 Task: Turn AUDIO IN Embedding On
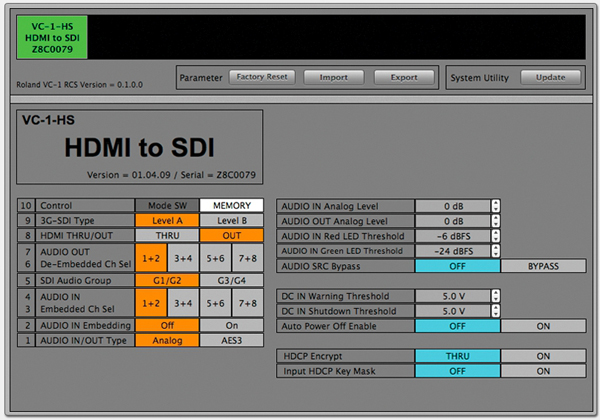click(232, 325)
